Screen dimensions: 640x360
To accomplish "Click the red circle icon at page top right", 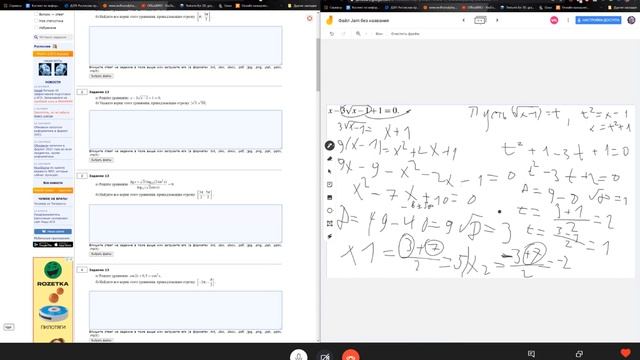I will 309,18.
